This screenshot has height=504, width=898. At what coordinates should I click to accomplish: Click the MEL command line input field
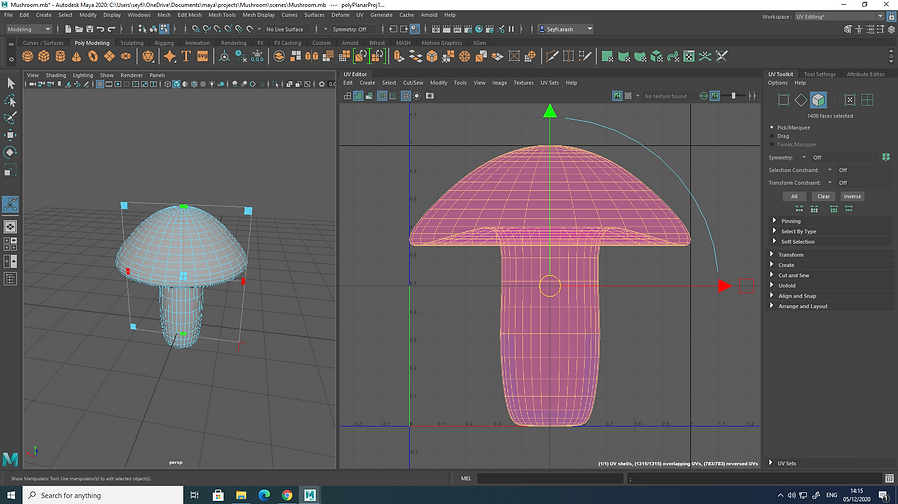tap(550, 478)
